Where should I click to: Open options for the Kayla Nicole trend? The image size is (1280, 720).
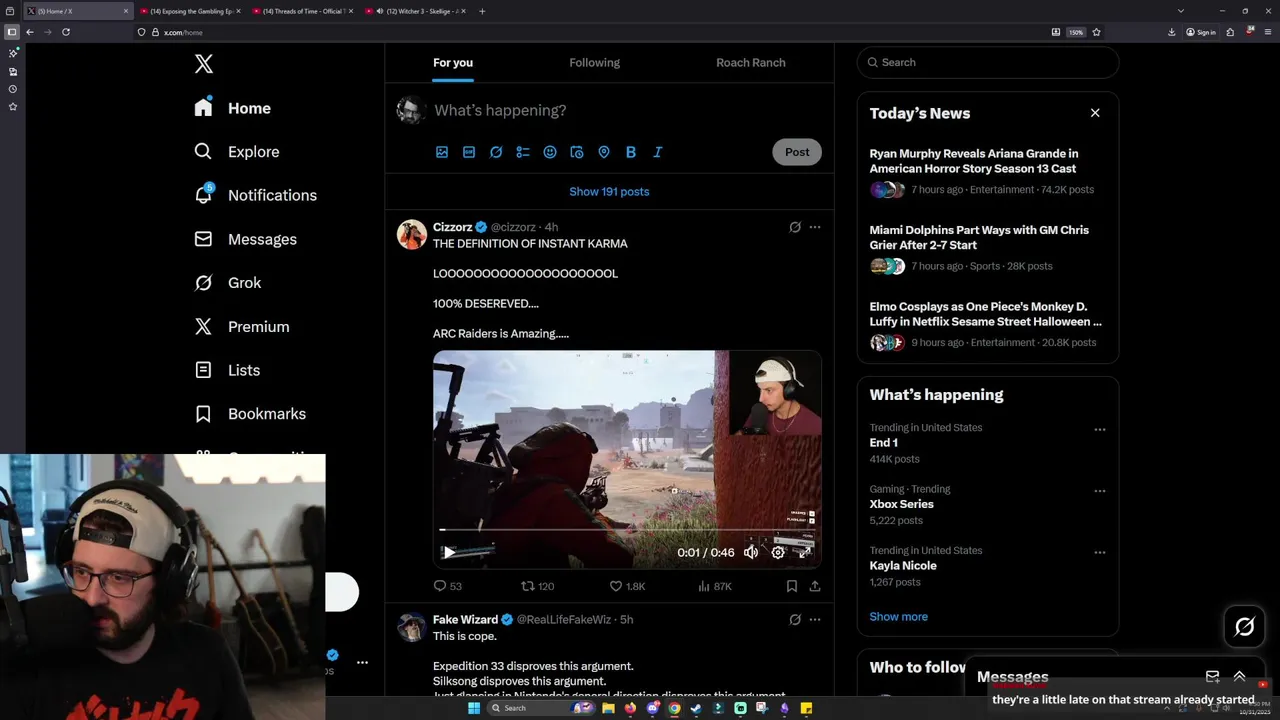pos(1100,552)
